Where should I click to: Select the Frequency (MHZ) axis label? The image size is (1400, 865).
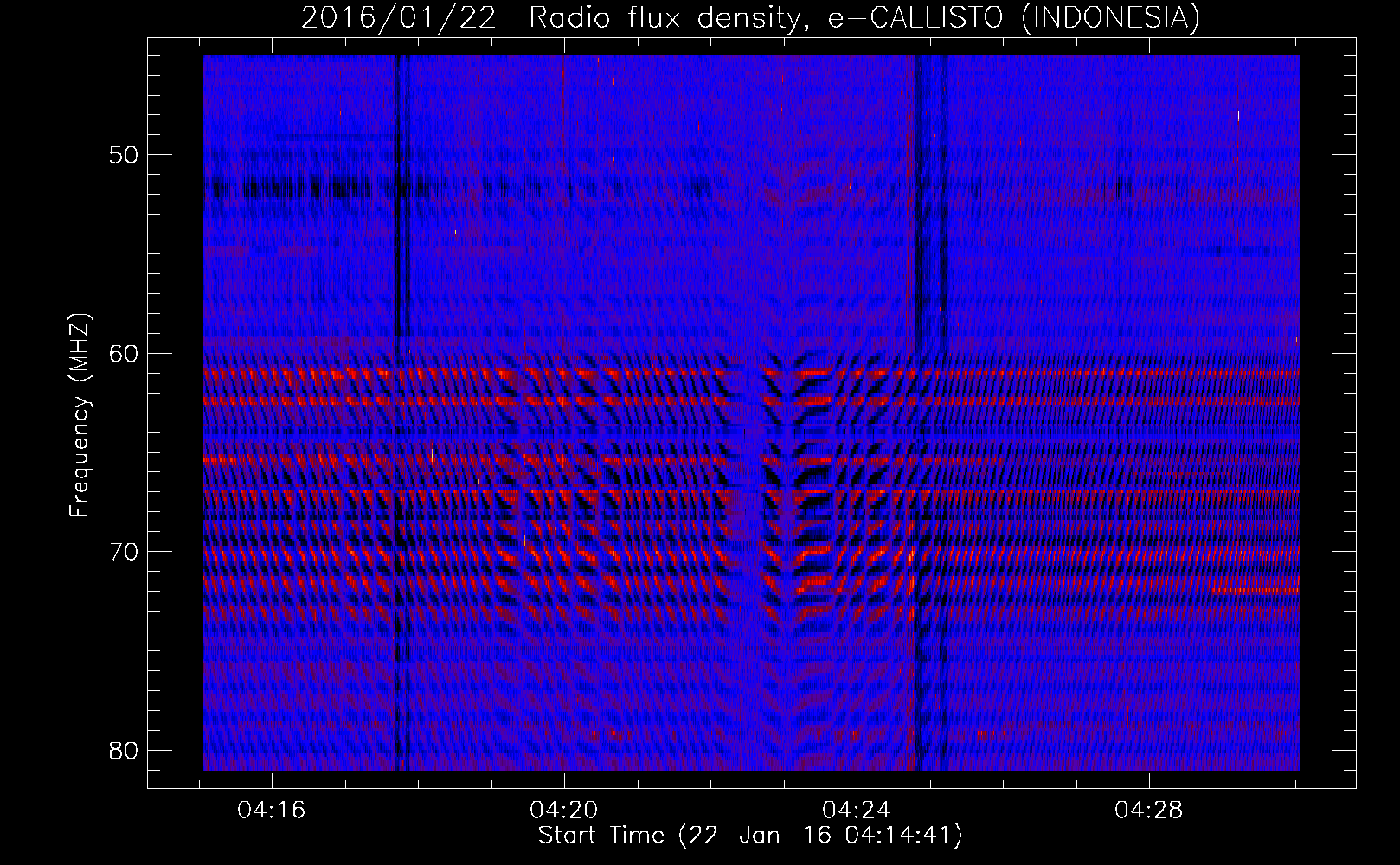79,415
